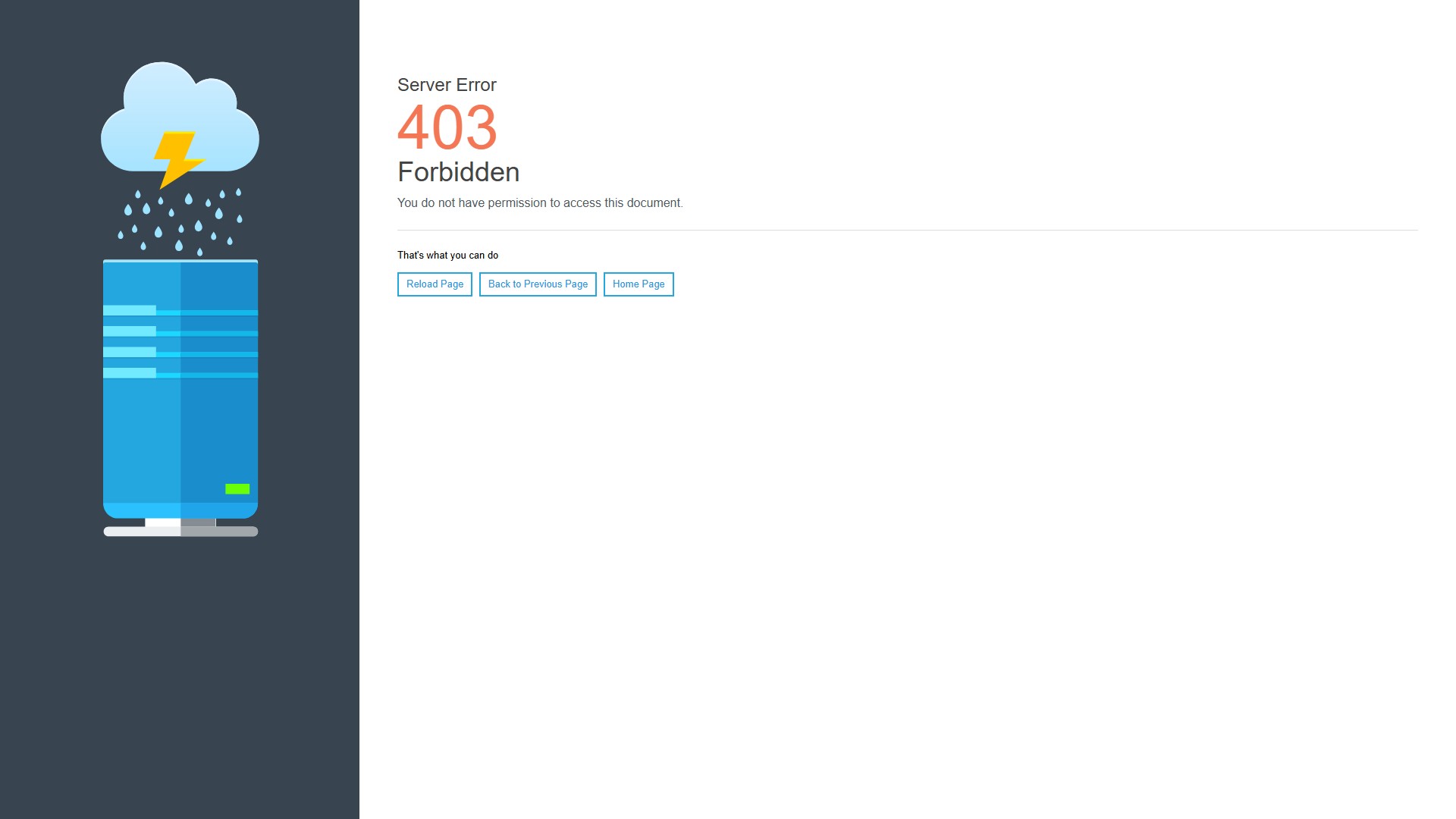This screenshot has height=819, width=1456.
Task: Open the Home Page button
Action: (639, 284)
